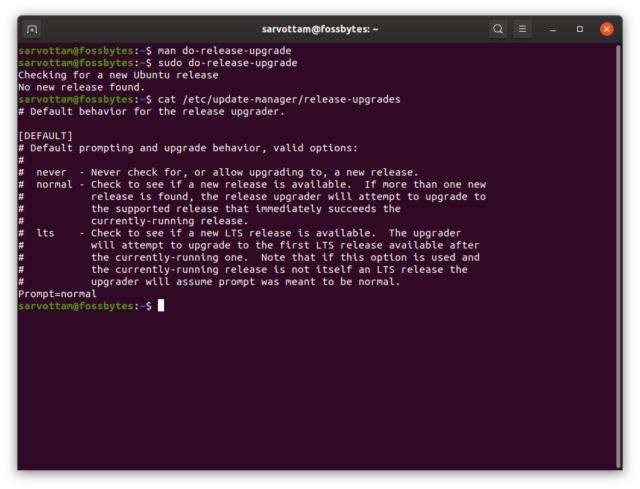Click the 'lts' option label in the output
Screen dimensions: 640x489
point(45,233)
